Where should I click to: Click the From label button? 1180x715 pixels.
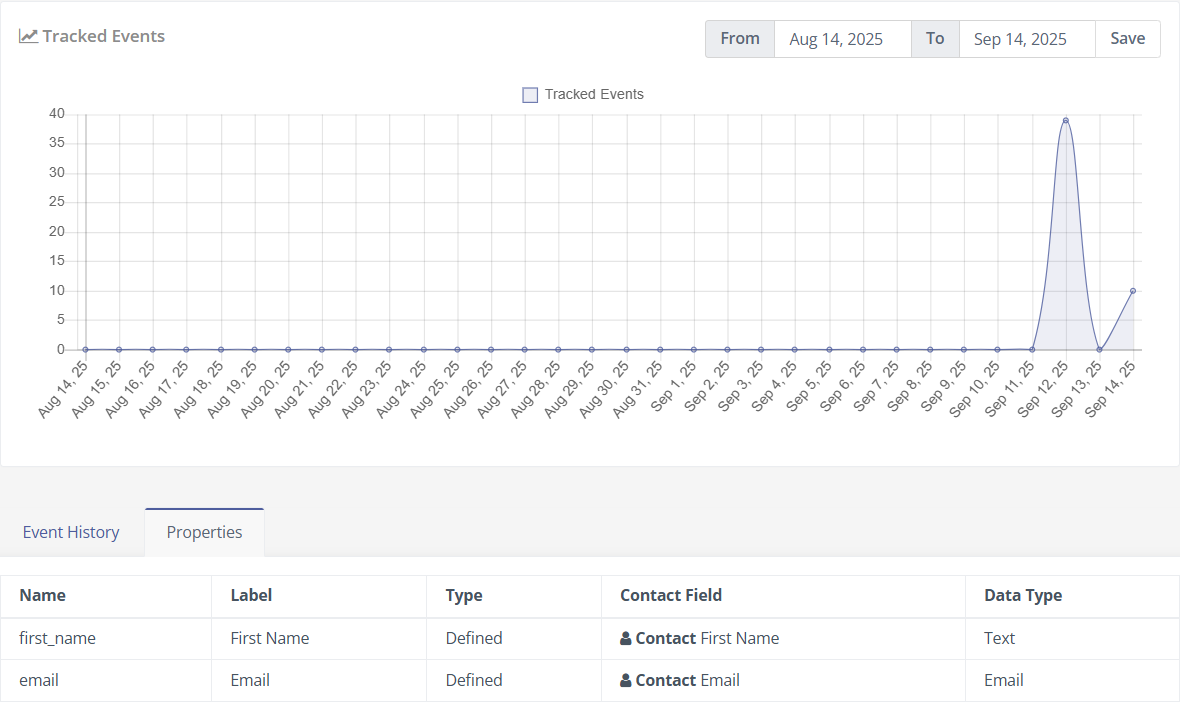(740, 39)
